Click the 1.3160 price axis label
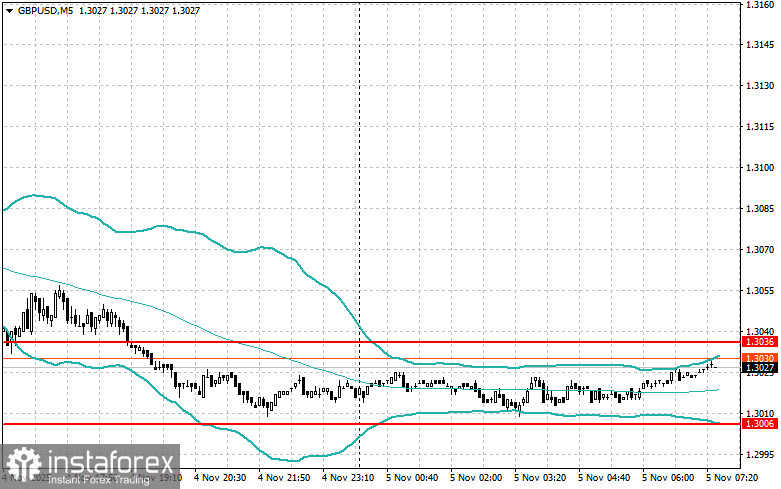The width and height of the screenshot is (781, 489). coord(760,5)
